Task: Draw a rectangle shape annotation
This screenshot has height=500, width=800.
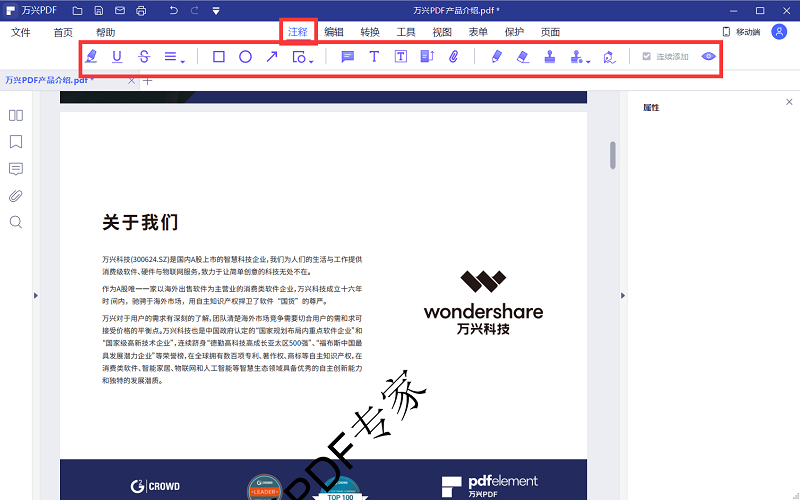Action: coord(219,57)
